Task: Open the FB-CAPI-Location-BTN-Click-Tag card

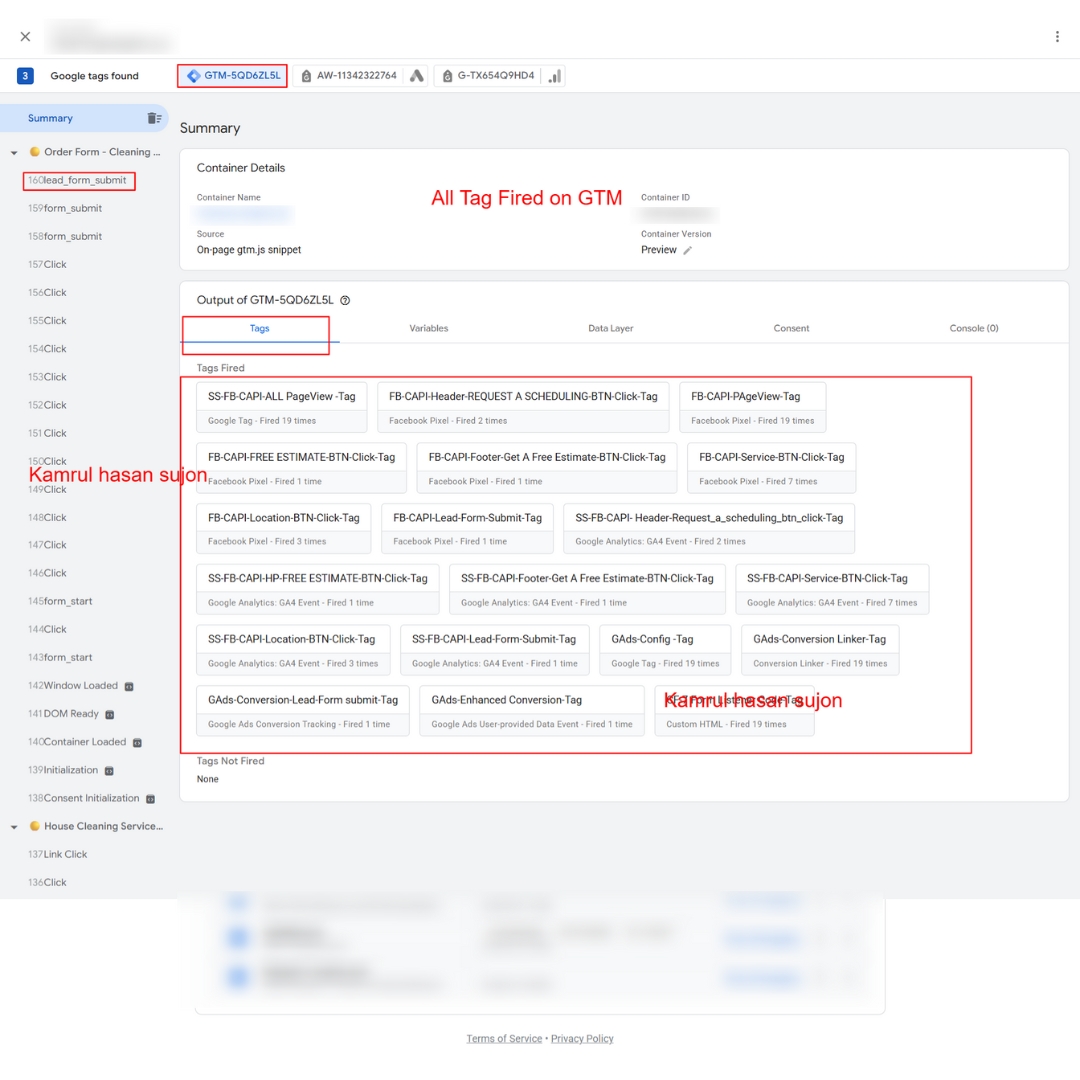Action: point(284,529)
